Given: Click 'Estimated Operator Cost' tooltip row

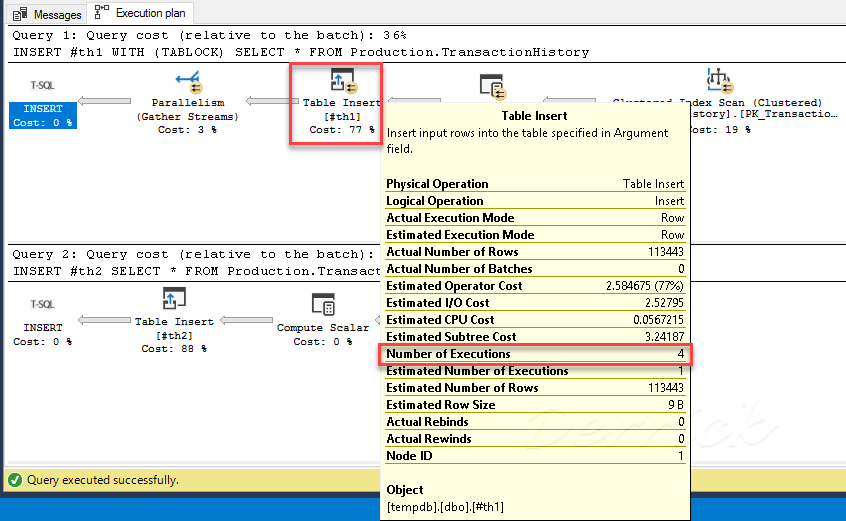Looking at the screenshot, I should [535, 286].
